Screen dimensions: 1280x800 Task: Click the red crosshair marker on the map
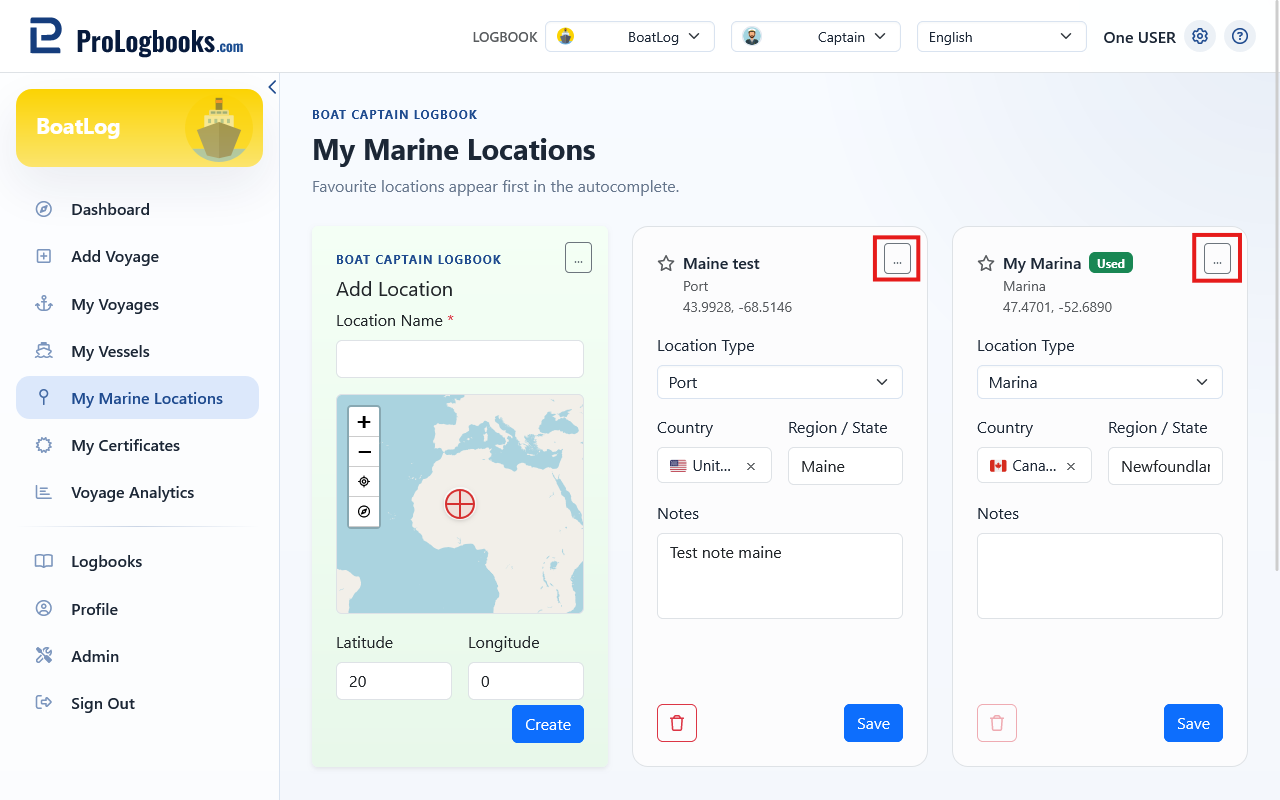460,504
